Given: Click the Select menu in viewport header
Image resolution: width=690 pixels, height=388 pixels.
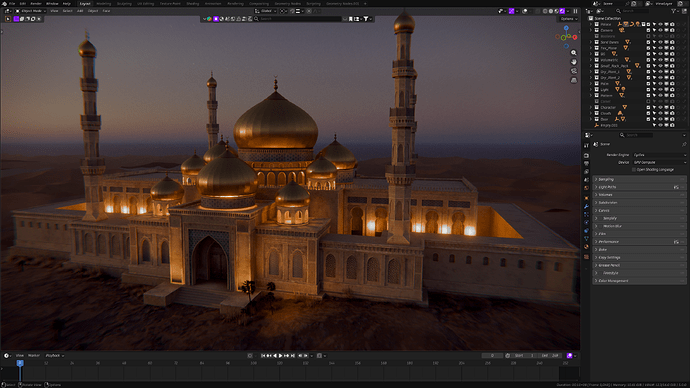Looking at the screenshot, I should click(67, 11).
